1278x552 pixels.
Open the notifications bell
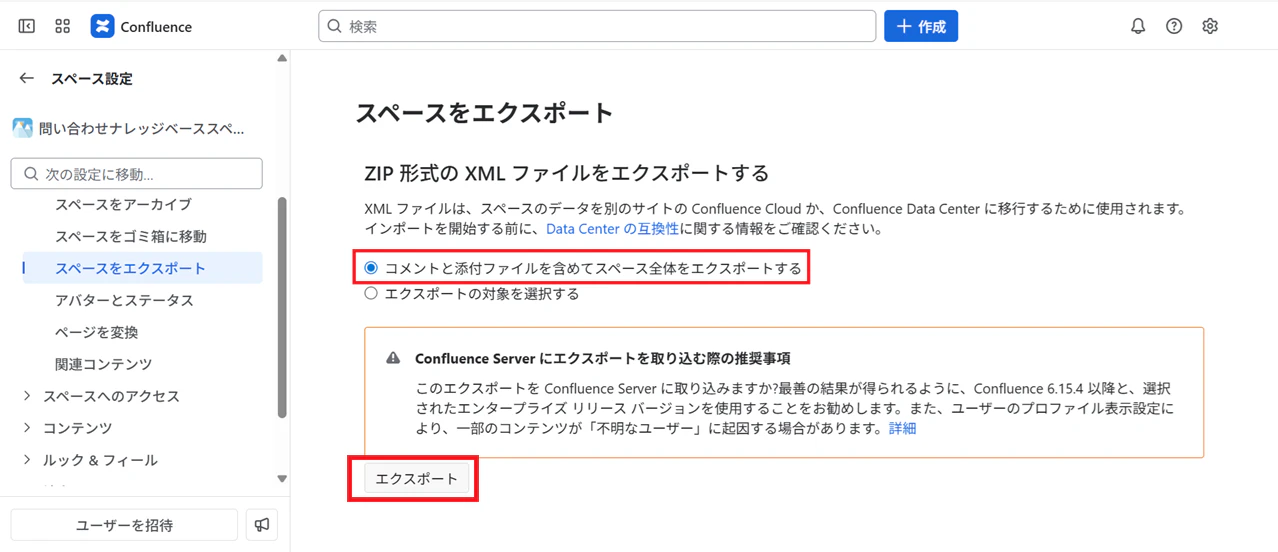1138,26
